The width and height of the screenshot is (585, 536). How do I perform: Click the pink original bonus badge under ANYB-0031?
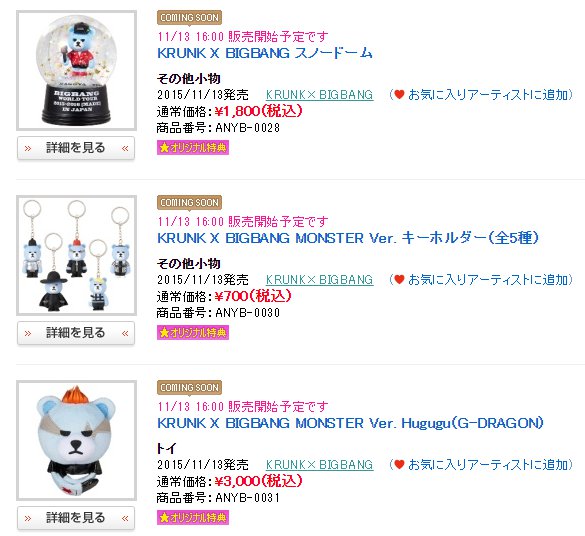[193, 518]
